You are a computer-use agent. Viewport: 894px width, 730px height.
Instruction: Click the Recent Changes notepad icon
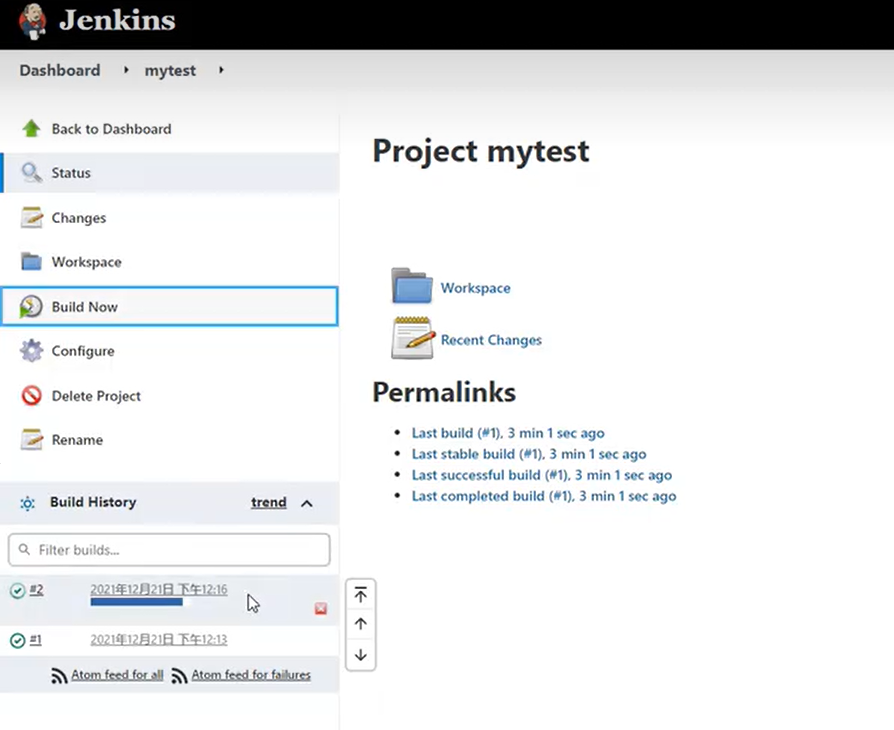point(413,338)
